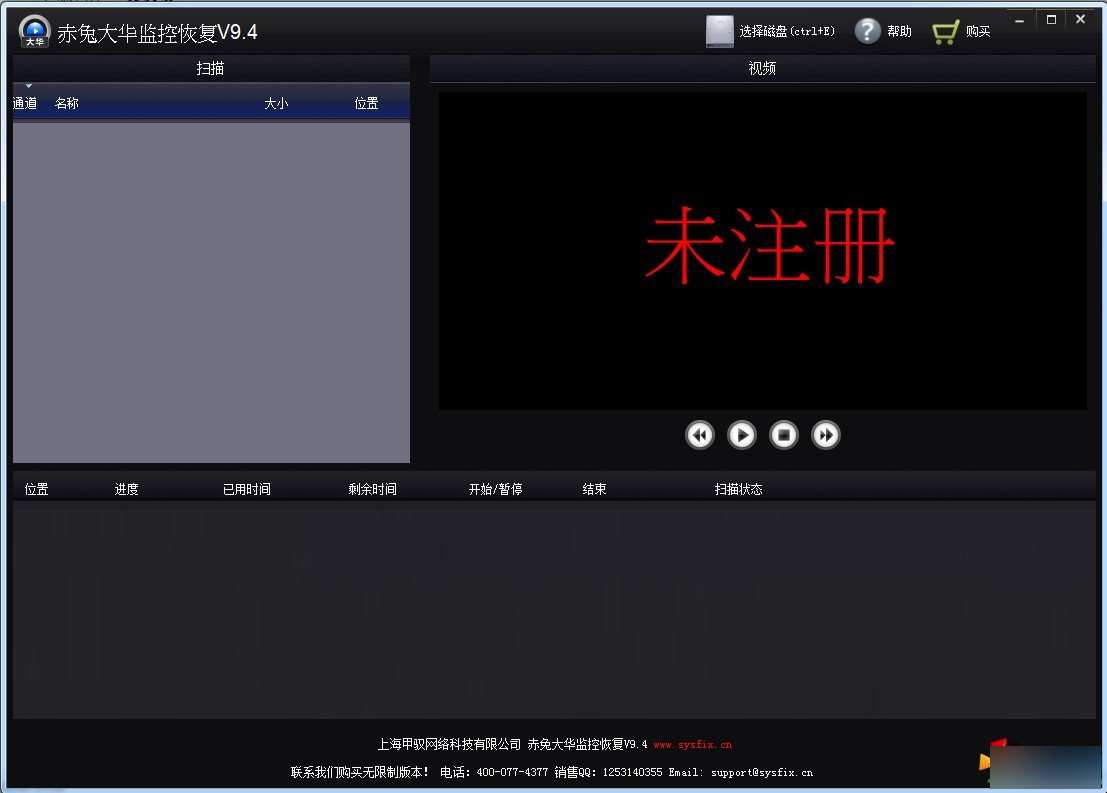
Task: Click the sales QQ number 1253140355
Action: (x=632, y=773)
